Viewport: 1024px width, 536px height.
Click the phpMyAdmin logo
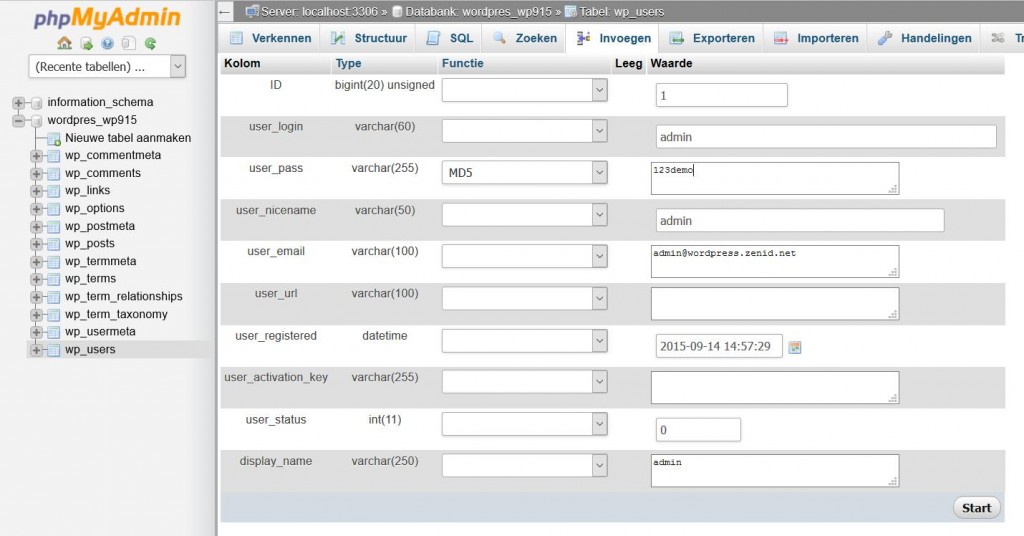[x=106, y=18]
